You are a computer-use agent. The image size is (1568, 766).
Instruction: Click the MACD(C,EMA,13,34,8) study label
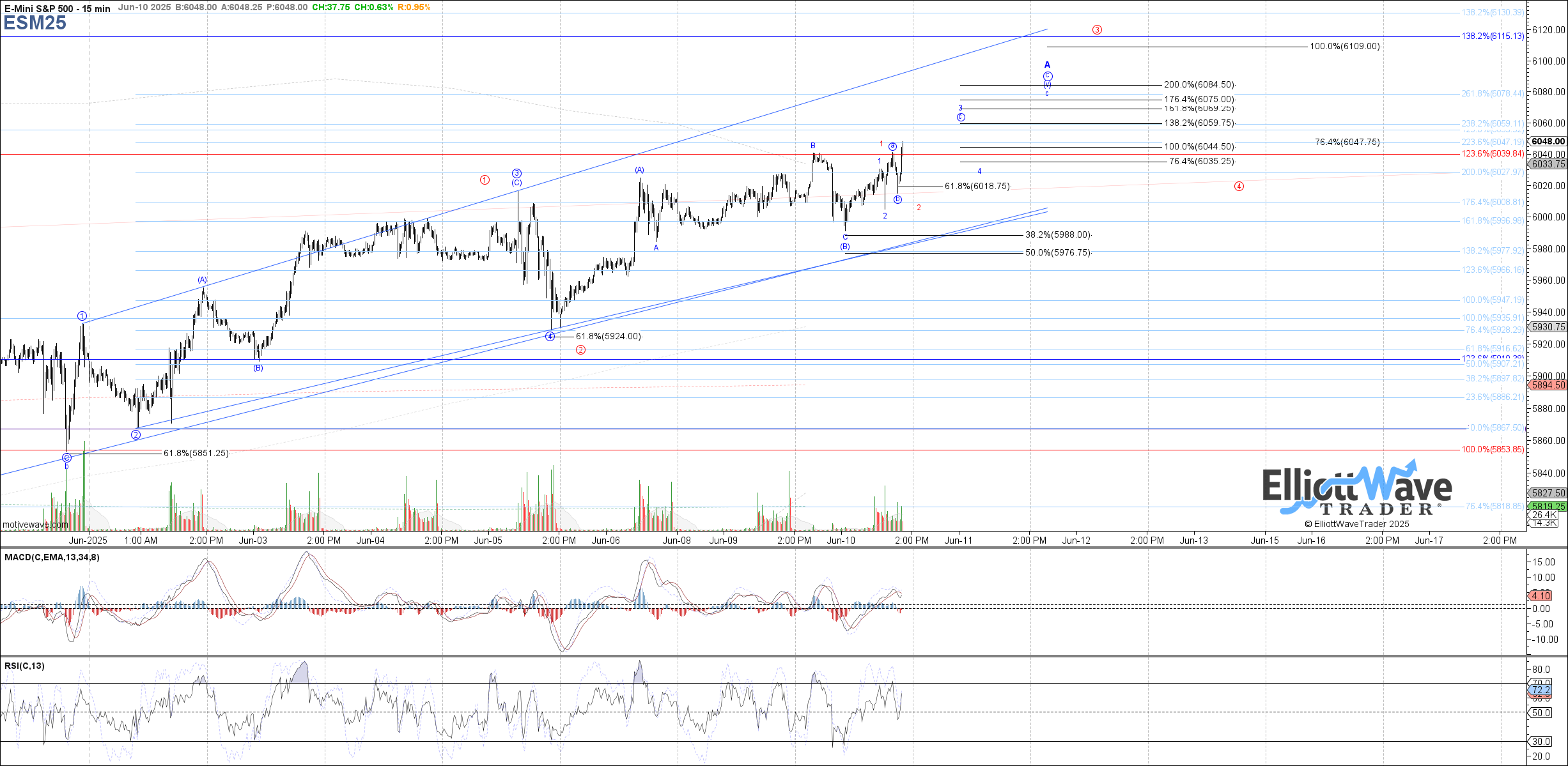52,557
